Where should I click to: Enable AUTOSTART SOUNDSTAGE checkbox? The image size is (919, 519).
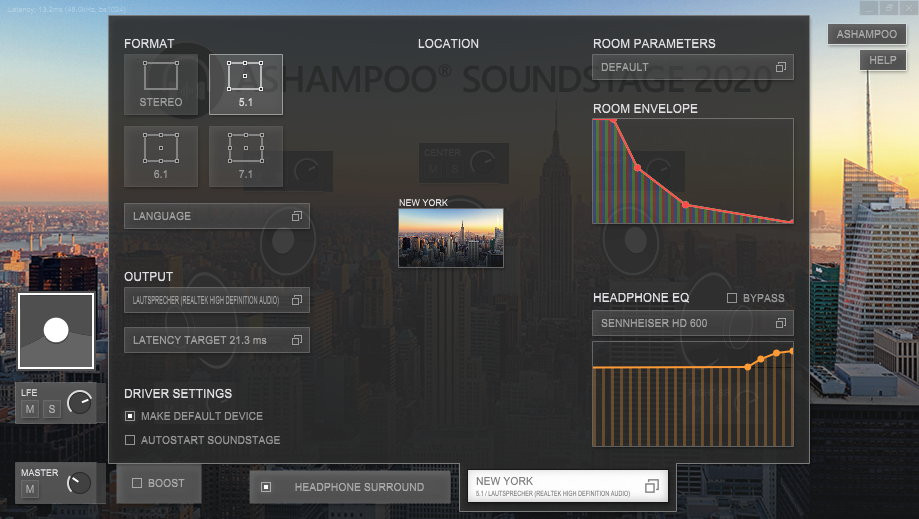click(x=130, y=440)
